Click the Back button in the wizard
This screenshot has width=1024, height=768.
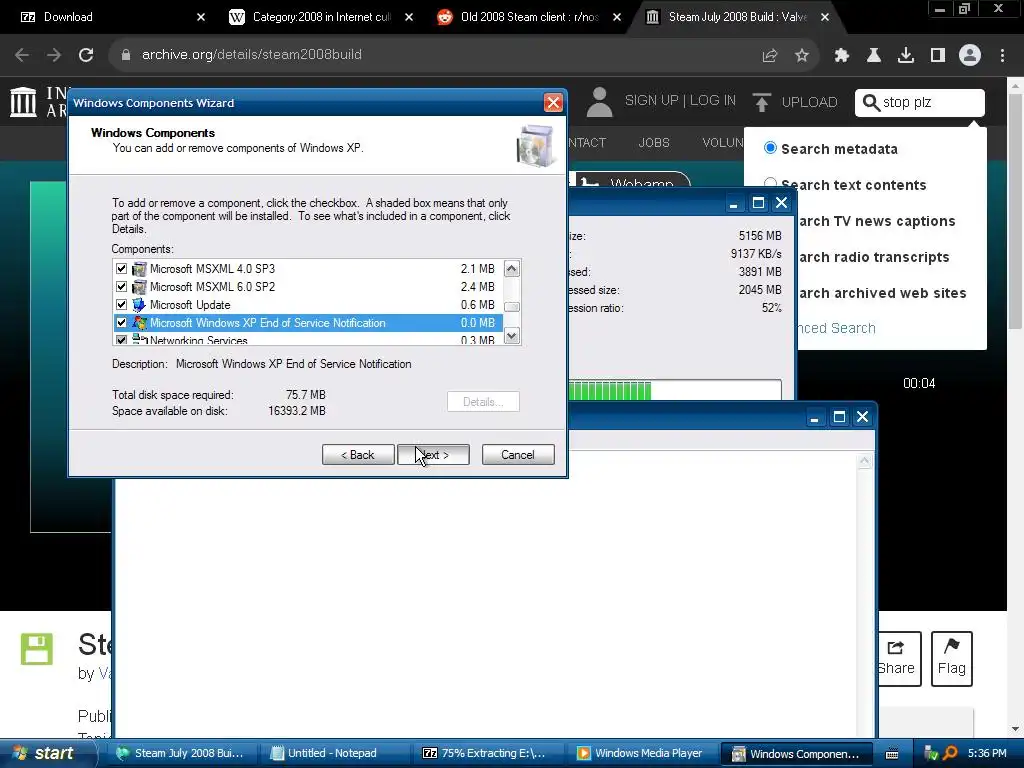coord(358,455)
